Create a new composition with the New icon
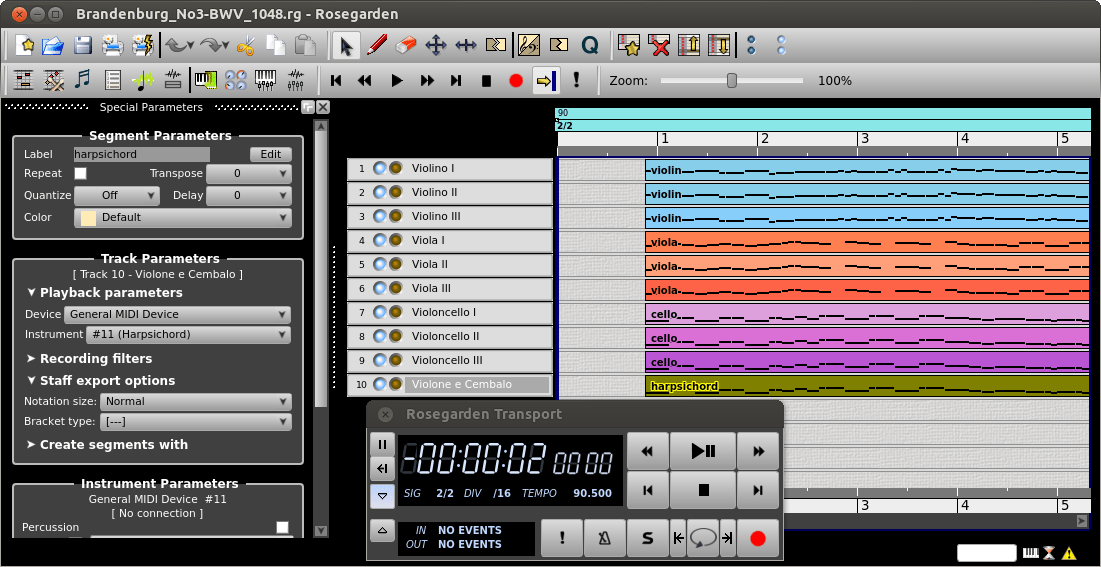The width and height of the screenshot is (1101, 567). [x=26, y=46]
